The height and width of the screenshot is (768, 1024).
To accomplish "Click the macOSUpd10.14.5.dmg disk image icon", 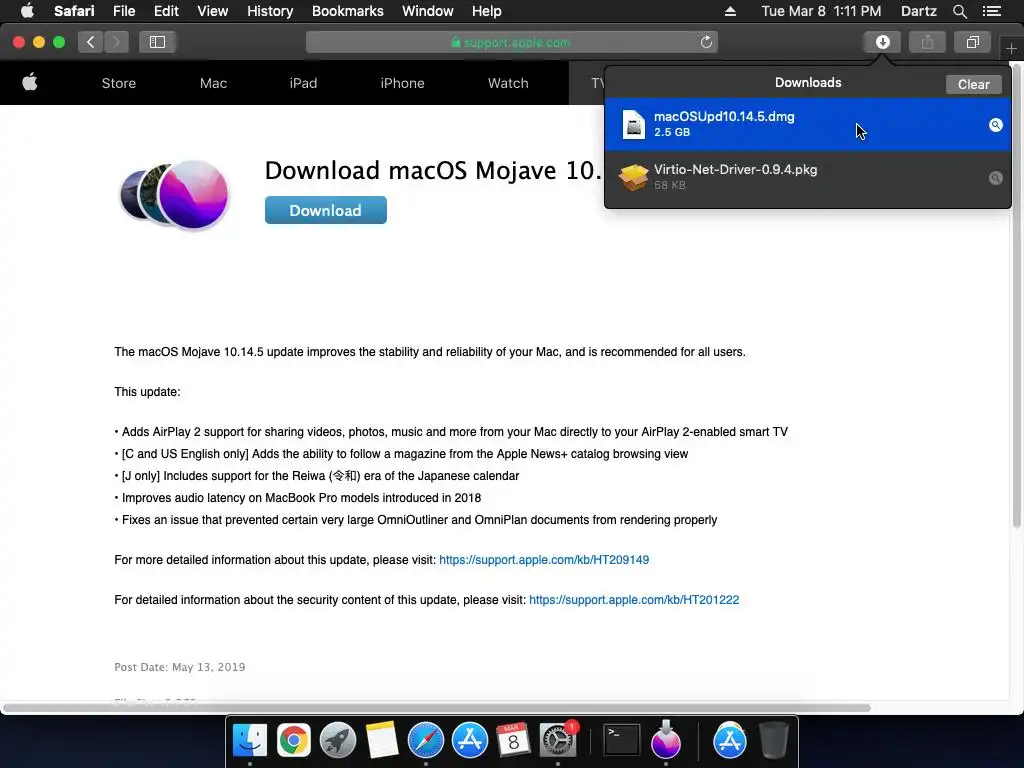I will (x=633, y=124).
